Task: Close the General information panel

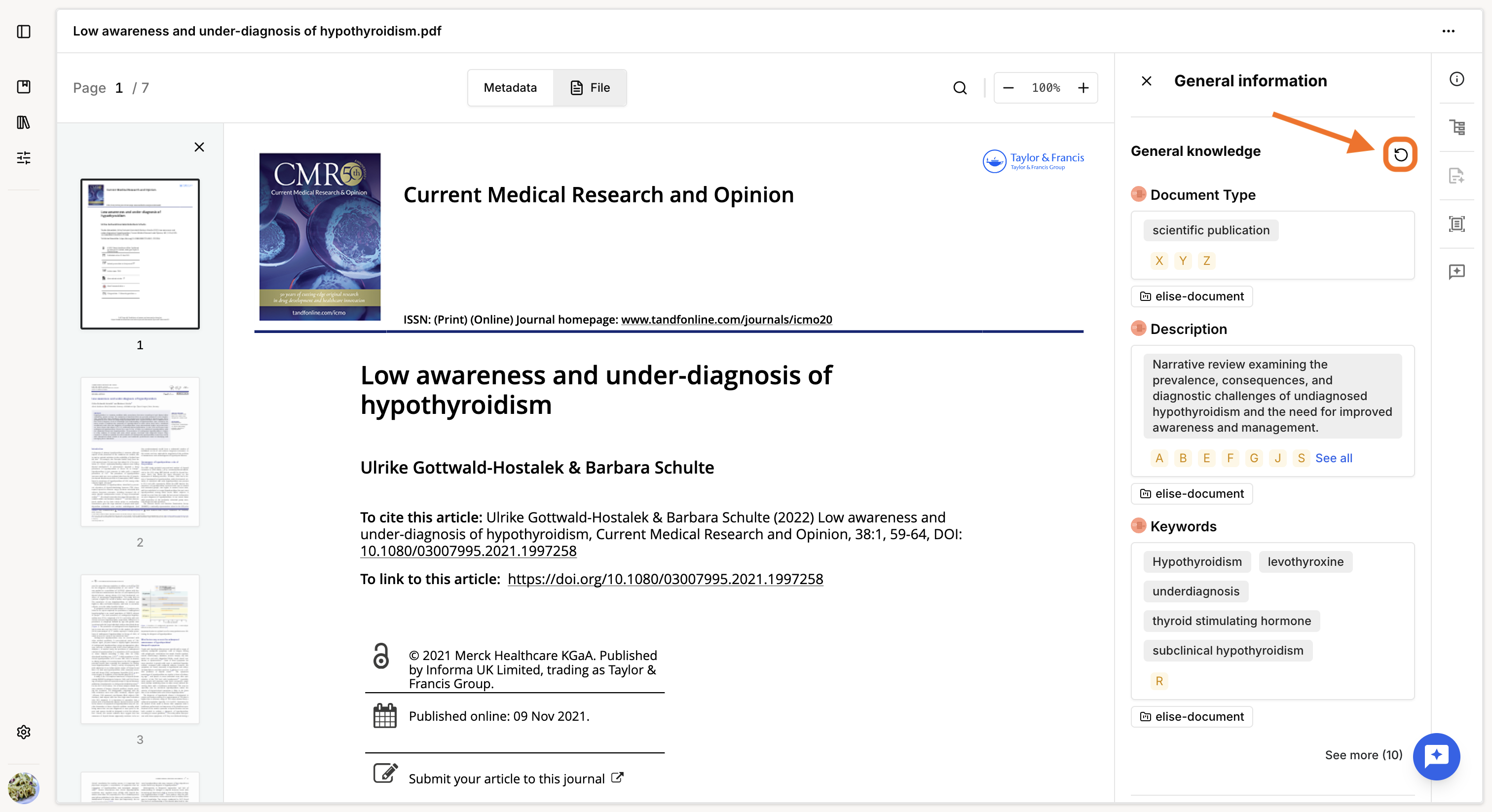Action: (x=1146, y=80)
